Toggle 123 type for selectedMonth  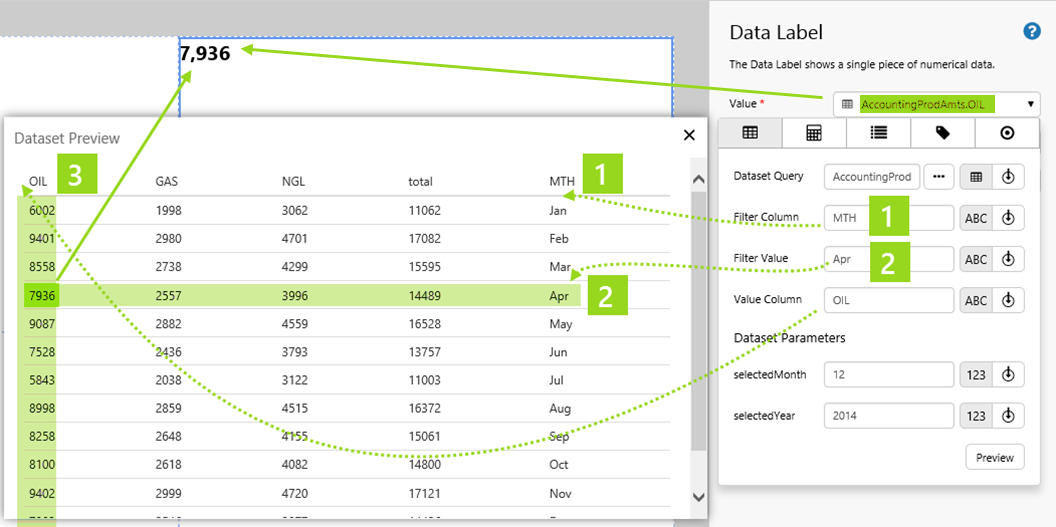pyautogui.click(x=976, y=375)
